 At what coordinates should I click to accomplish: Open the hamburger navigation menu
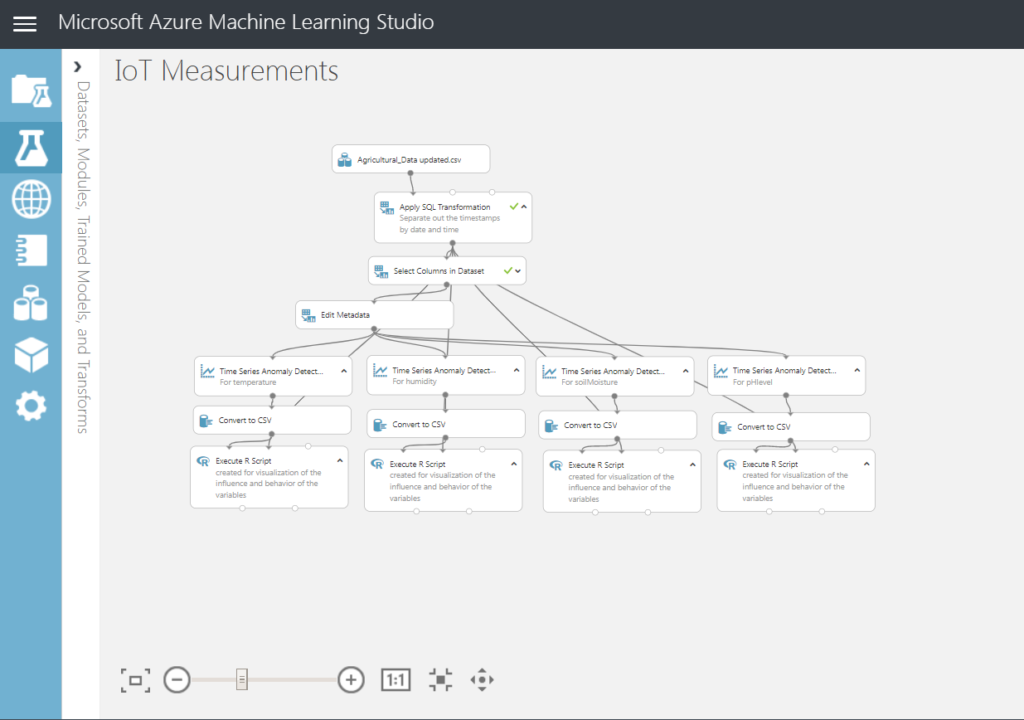[x=25, y=24]
